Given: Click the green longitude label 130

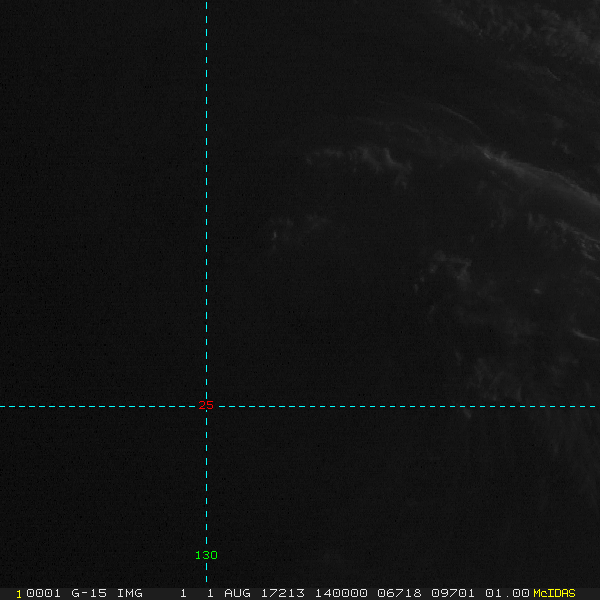Looking at the screenshot, I should tap(206, 555).
